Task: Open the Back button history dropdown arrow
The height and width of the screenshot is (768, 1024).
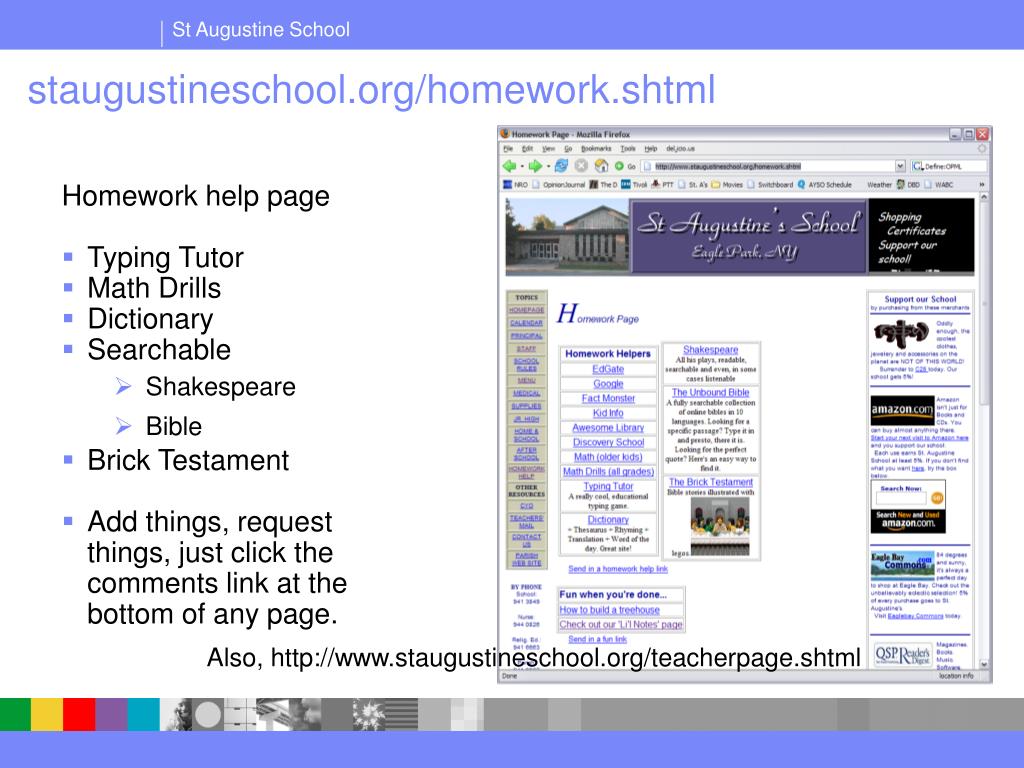Action: (522, 167)
